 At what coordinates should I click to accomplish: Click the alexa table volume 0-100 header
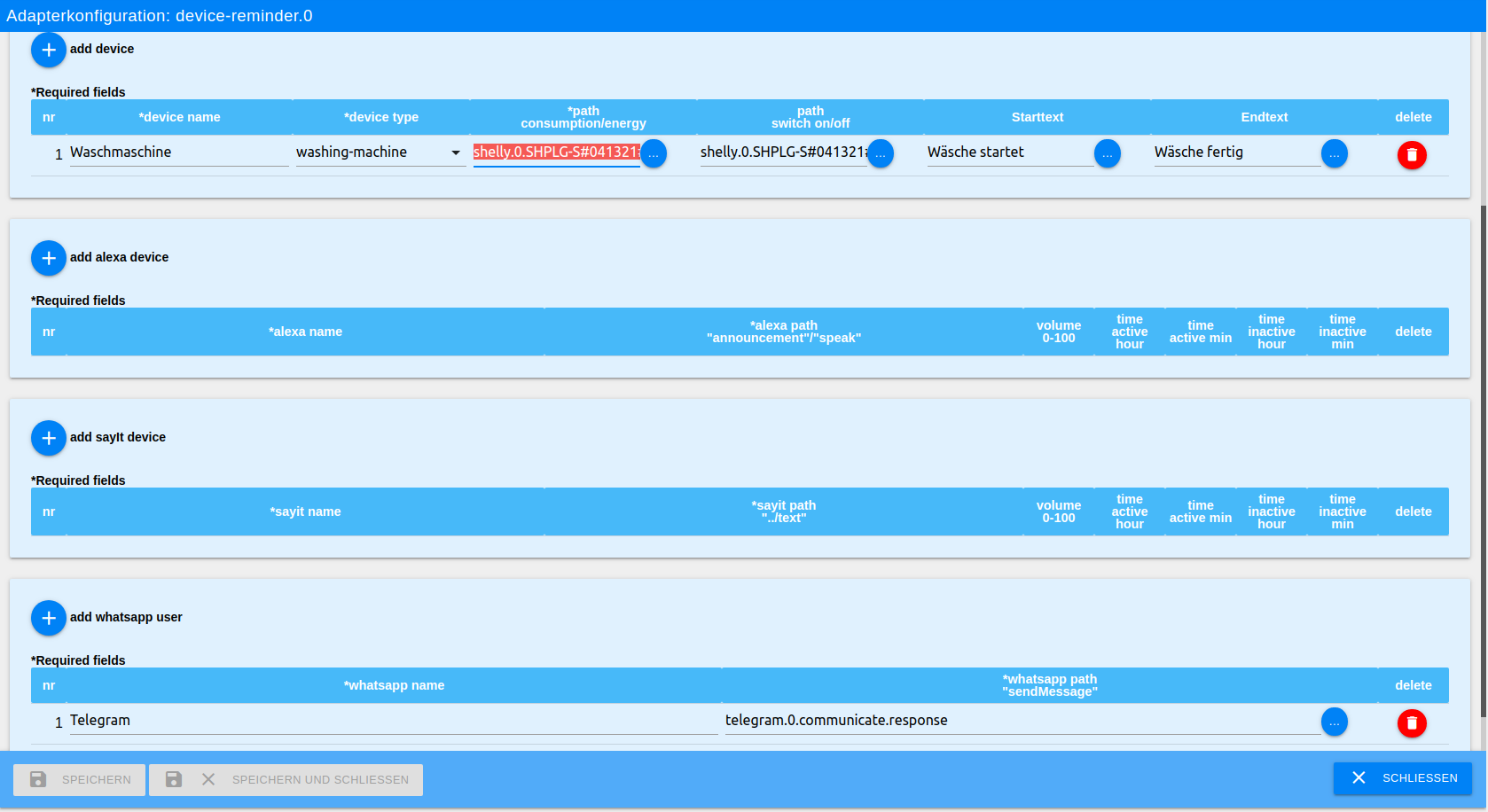point(1059,332)
